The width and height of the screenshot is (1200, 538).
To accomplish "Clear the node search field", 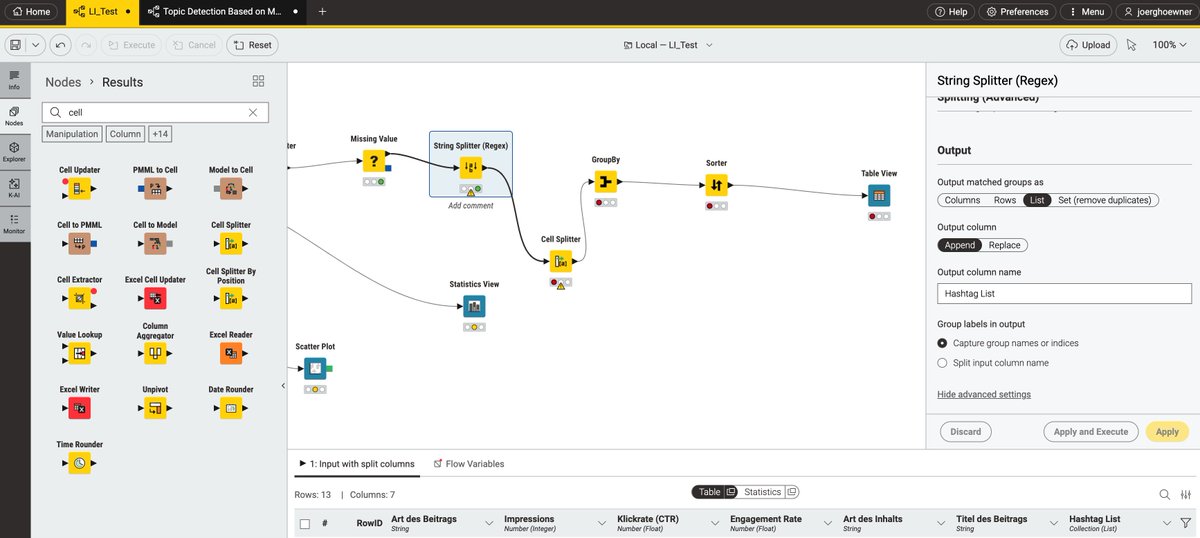I will point(253,113).
